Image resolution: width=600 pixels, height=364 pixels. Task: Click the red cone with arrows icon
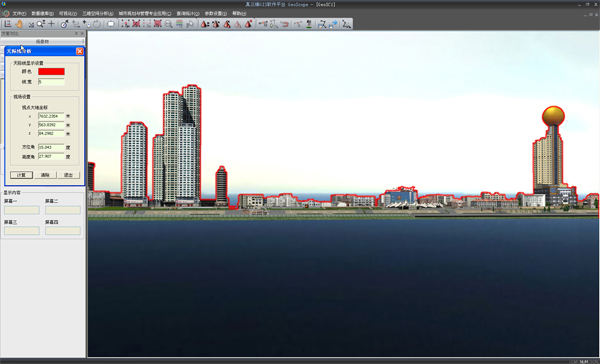[x=216, y=24]
